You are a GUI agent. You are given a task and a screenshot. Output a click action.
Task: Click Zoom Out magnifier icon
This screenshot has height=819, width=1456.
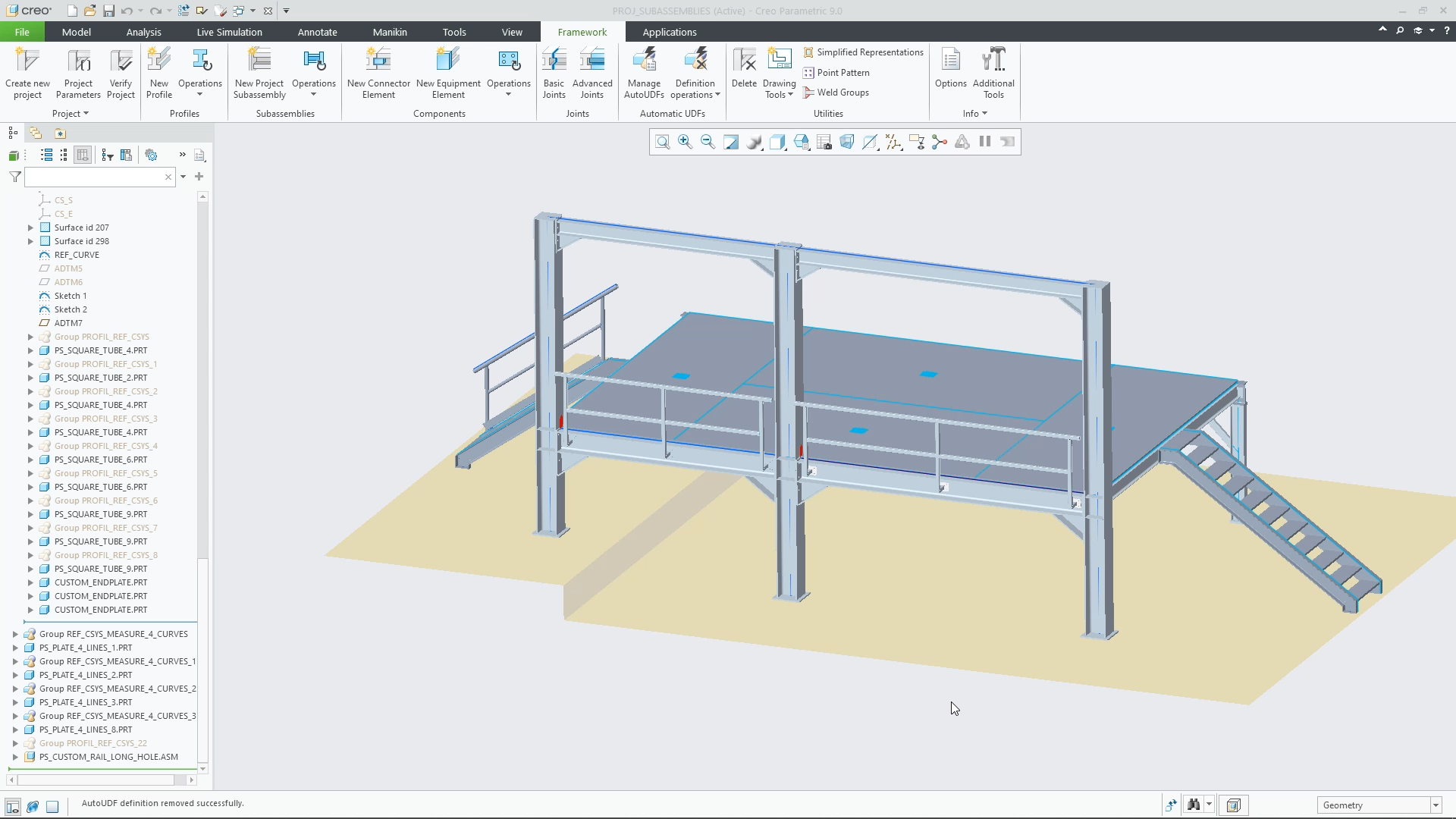pyautogui.click(x=708, y=142)
